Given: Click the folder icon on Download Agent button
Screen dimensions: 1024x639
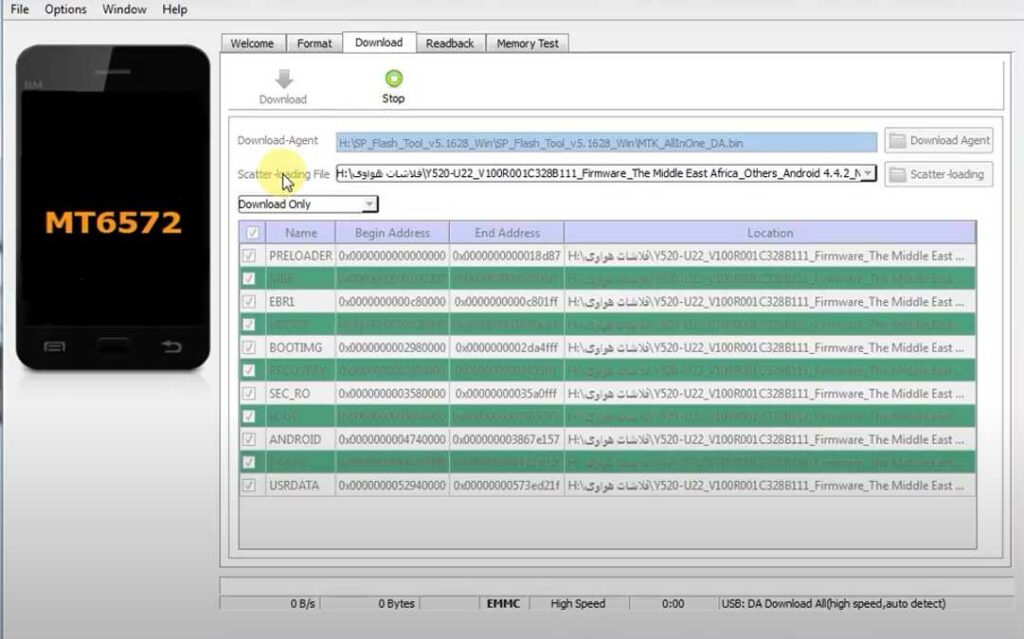Looking at the screenshot, I should [898, 140].
